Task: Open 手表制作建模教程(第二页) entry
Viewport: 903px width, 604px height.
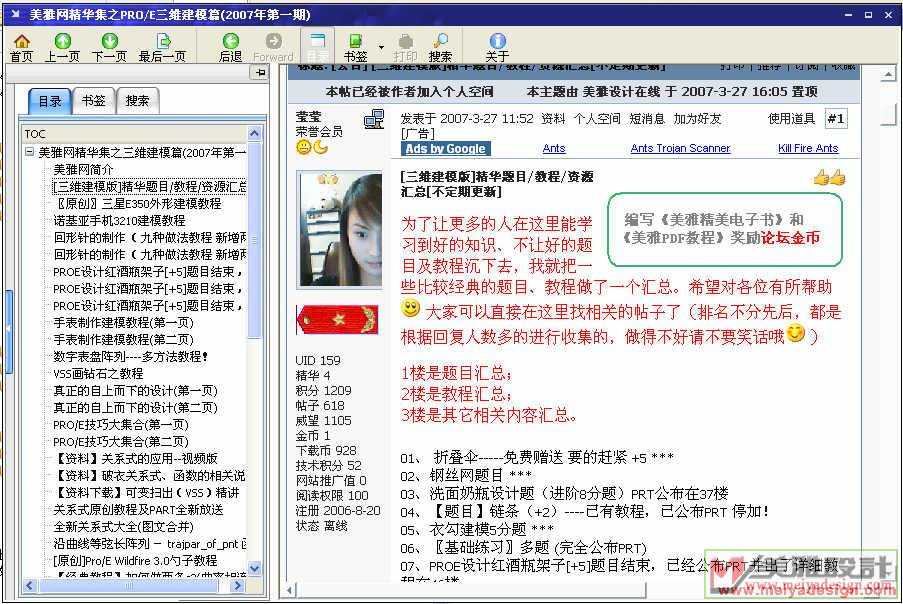Action: 123,340
